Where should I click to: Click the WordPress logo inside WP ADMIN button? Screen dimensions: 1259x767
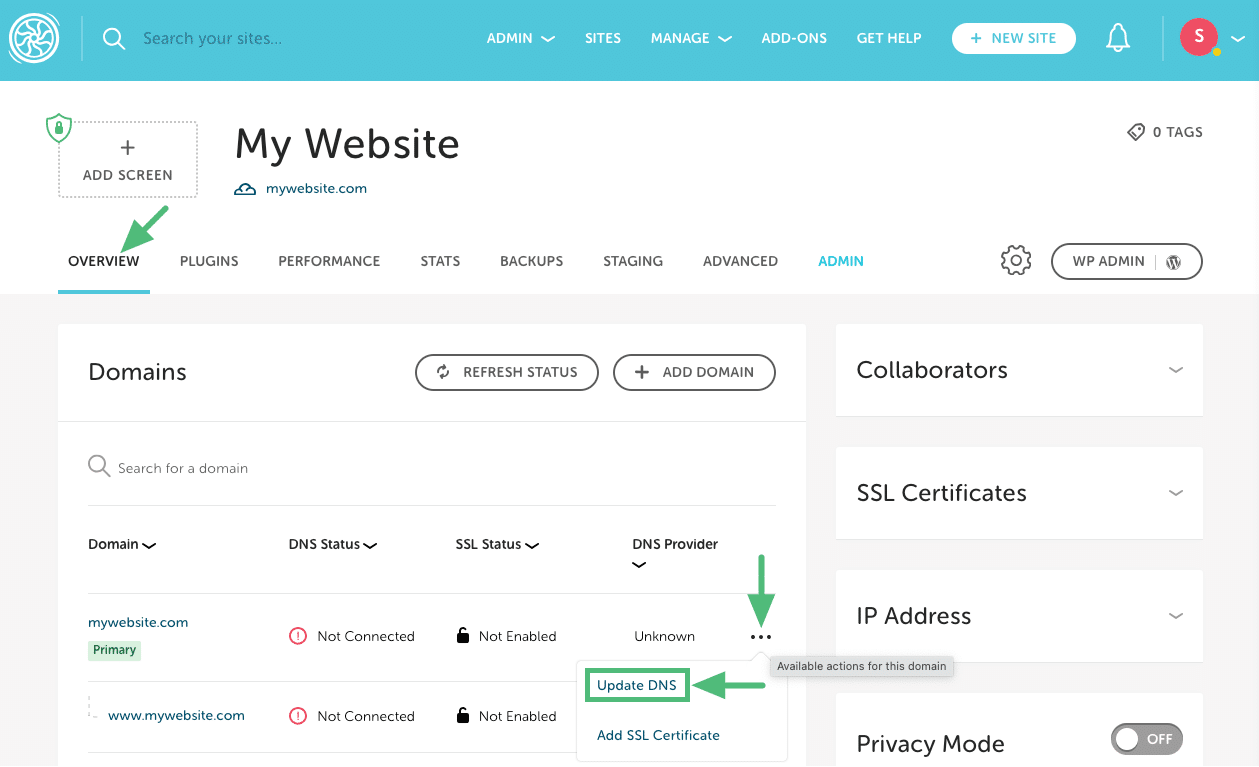(x=1172, y=261)
